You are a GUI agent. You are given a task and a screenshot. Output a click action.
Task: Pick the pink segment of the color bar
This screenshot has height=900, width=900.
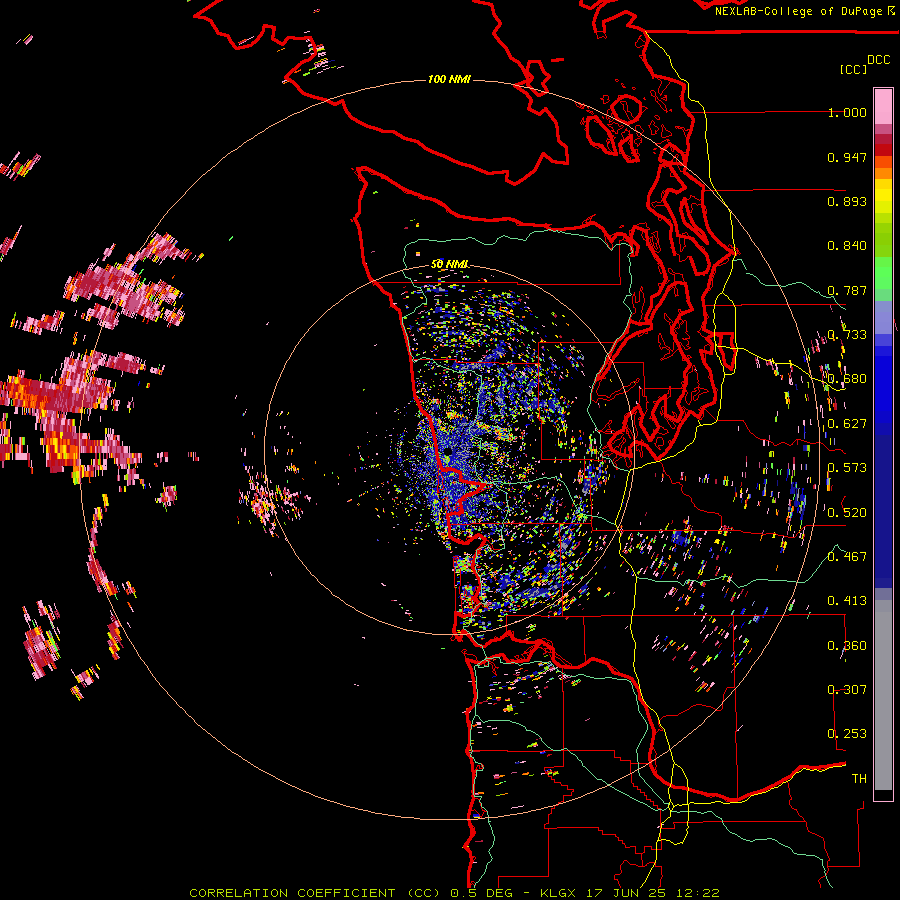883,106
